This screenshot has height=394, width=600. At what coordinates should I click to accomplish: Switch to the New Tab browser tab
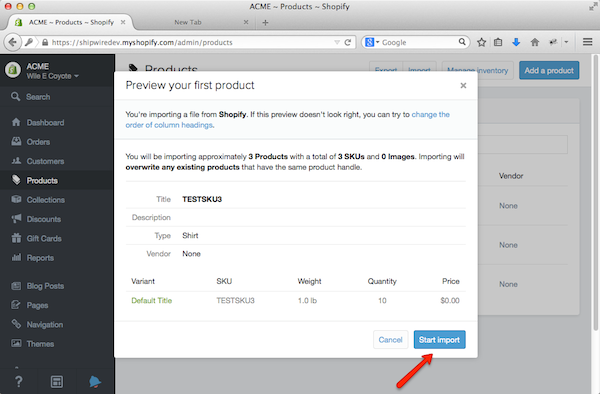188,22
